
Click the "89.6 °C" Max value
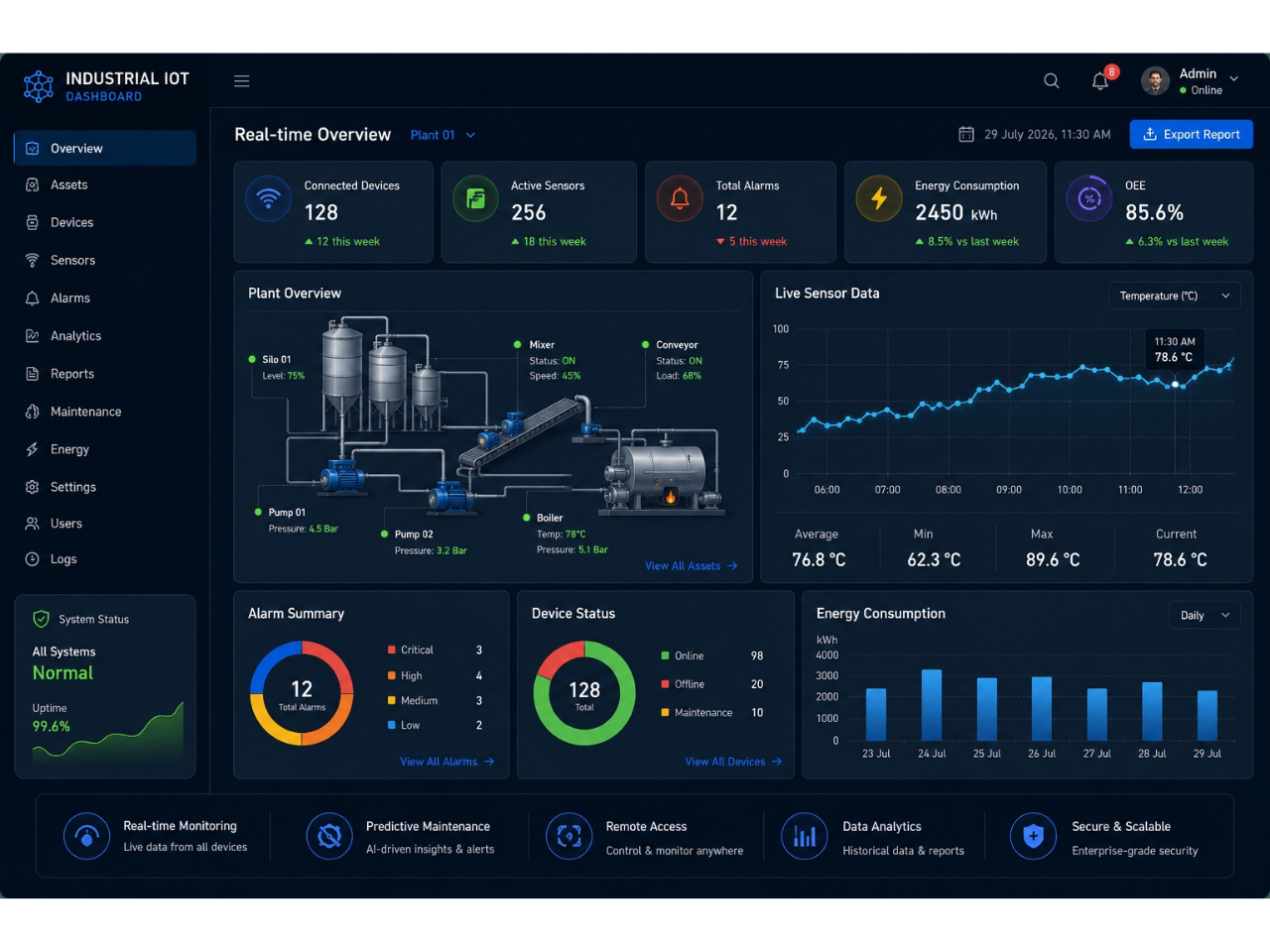pyautogui.click(x=1053, y=559)
